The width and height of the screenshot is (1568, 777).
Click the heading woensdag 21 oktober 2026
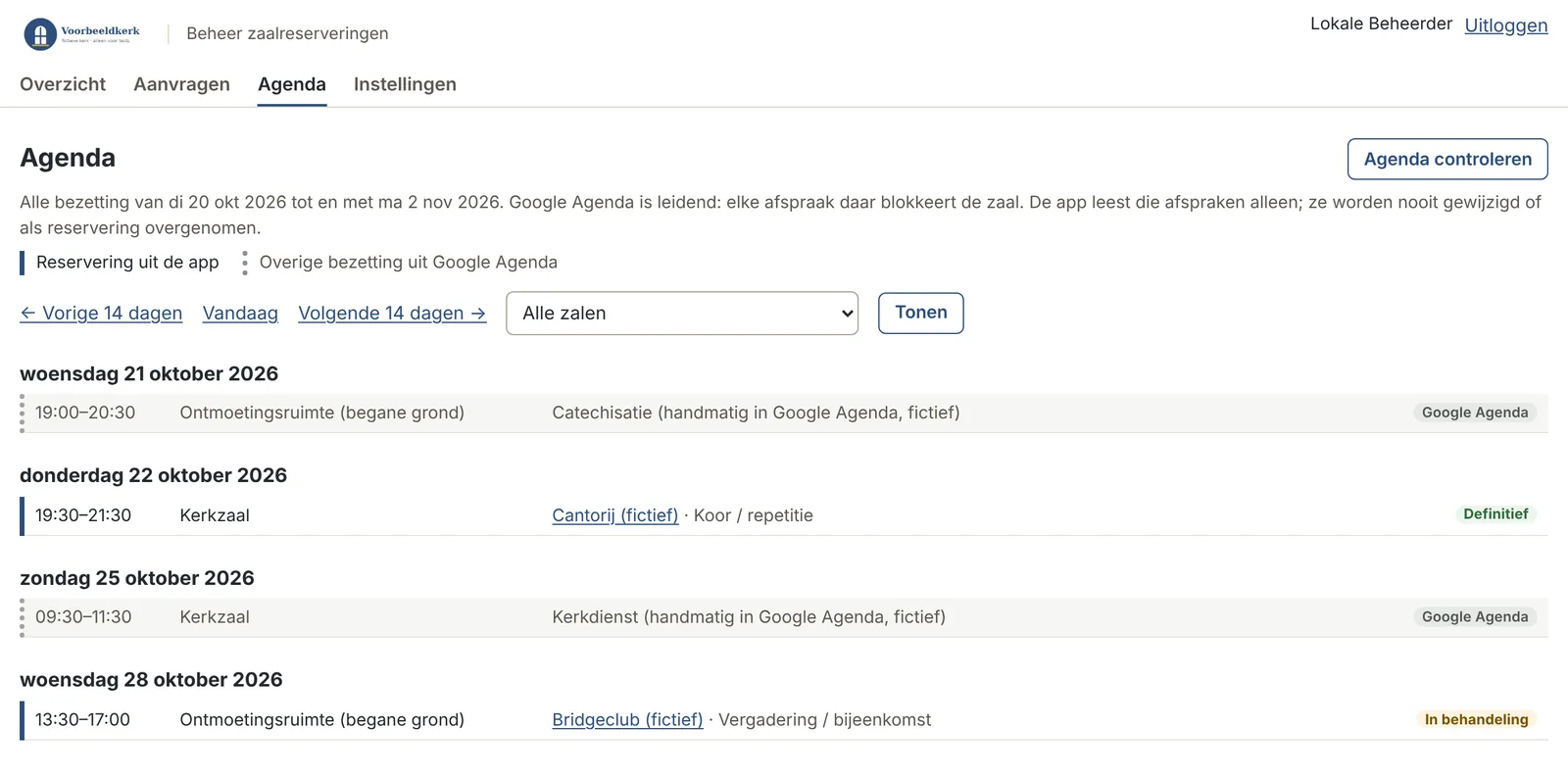point(149,373)
